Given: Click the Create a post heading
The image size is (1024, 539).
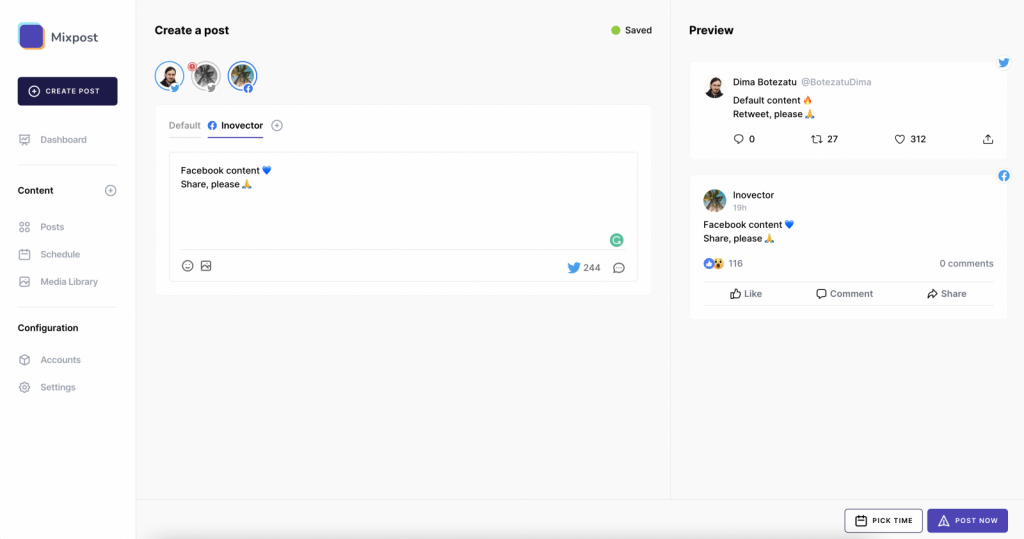Looking at the screenshot, I should [x=192, y=31].
